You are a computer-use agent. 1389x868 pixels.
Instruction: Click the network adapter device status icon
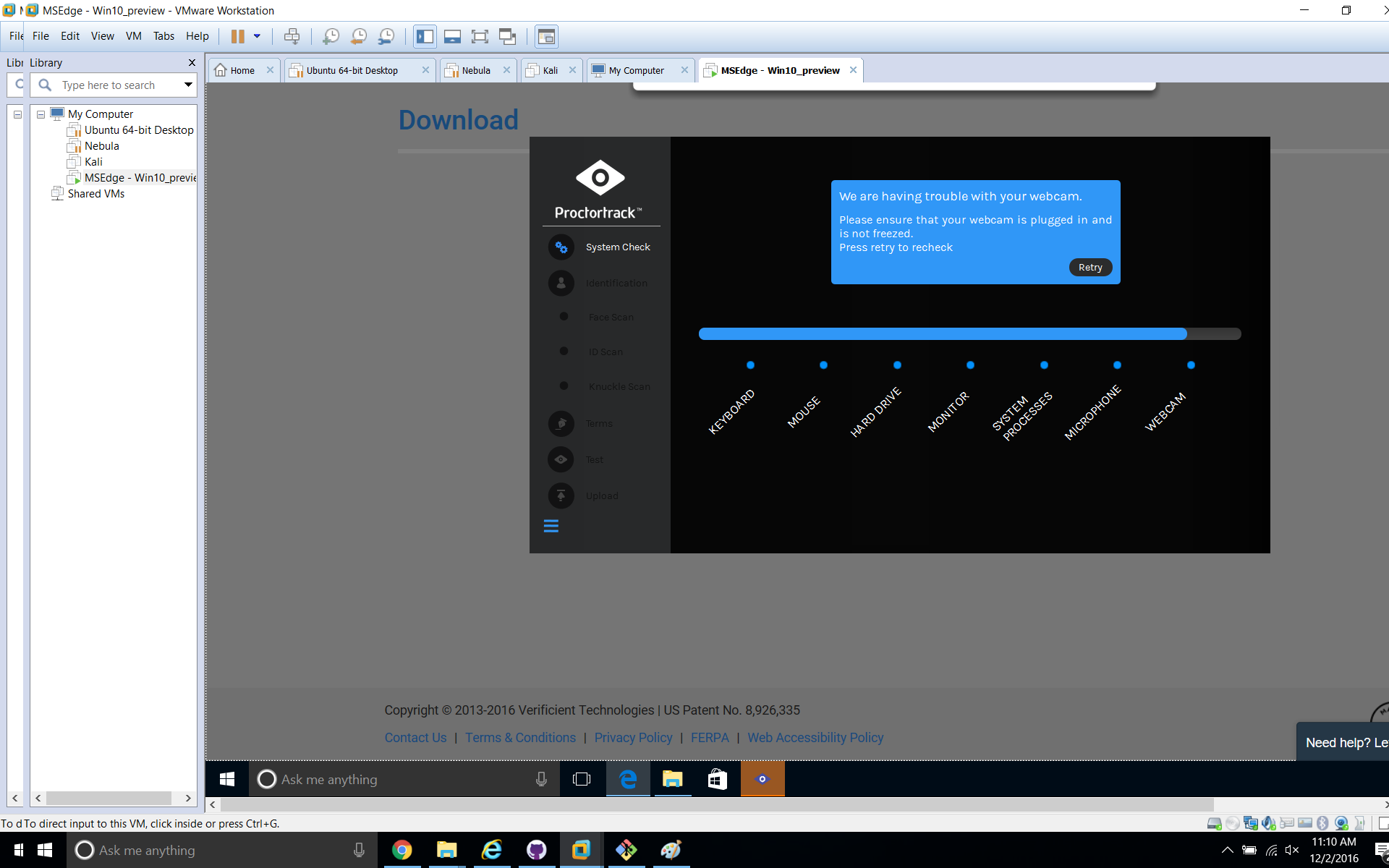pos(1251,823)
